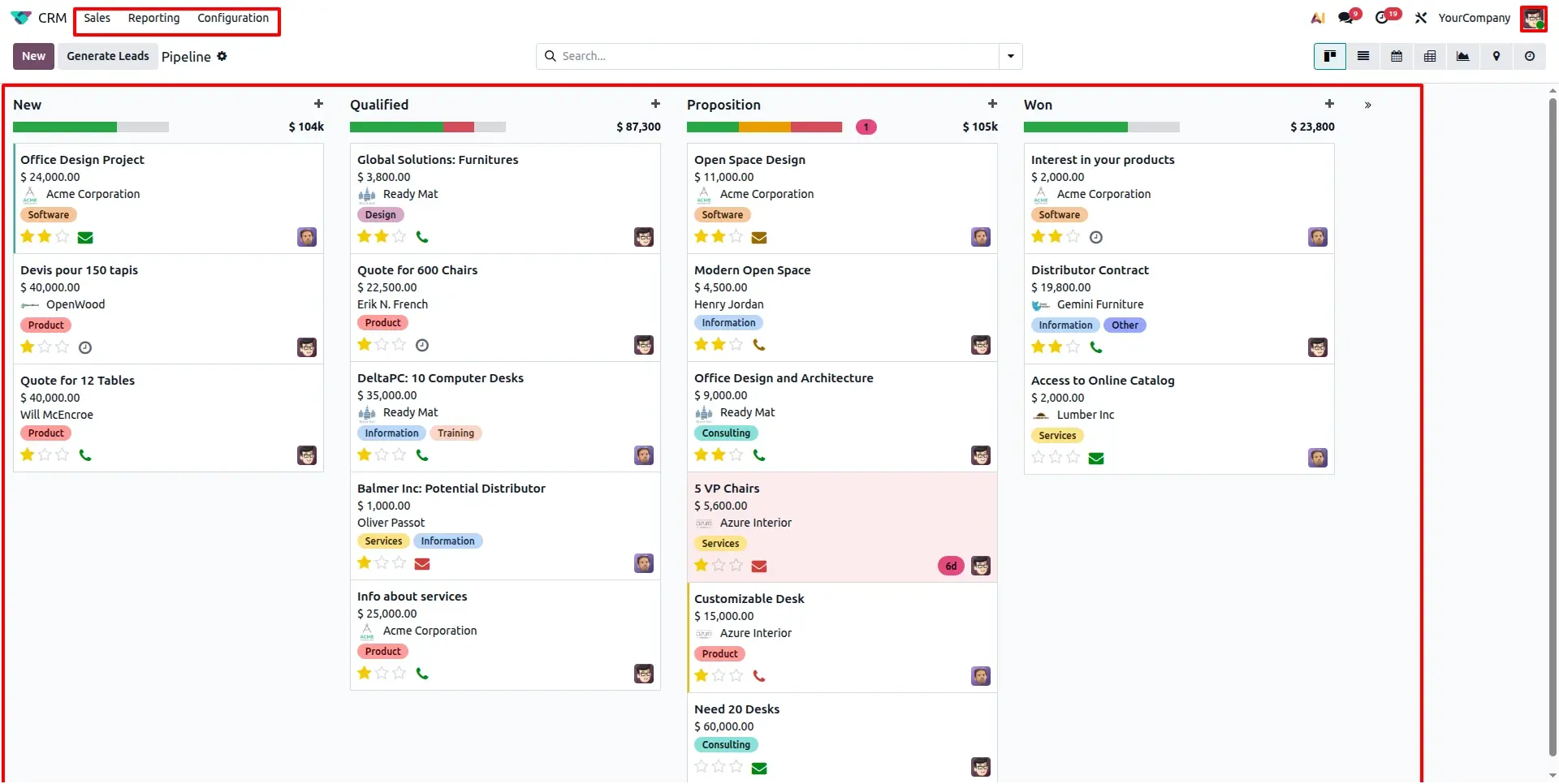Click the Qualified column title

(379, 105)
